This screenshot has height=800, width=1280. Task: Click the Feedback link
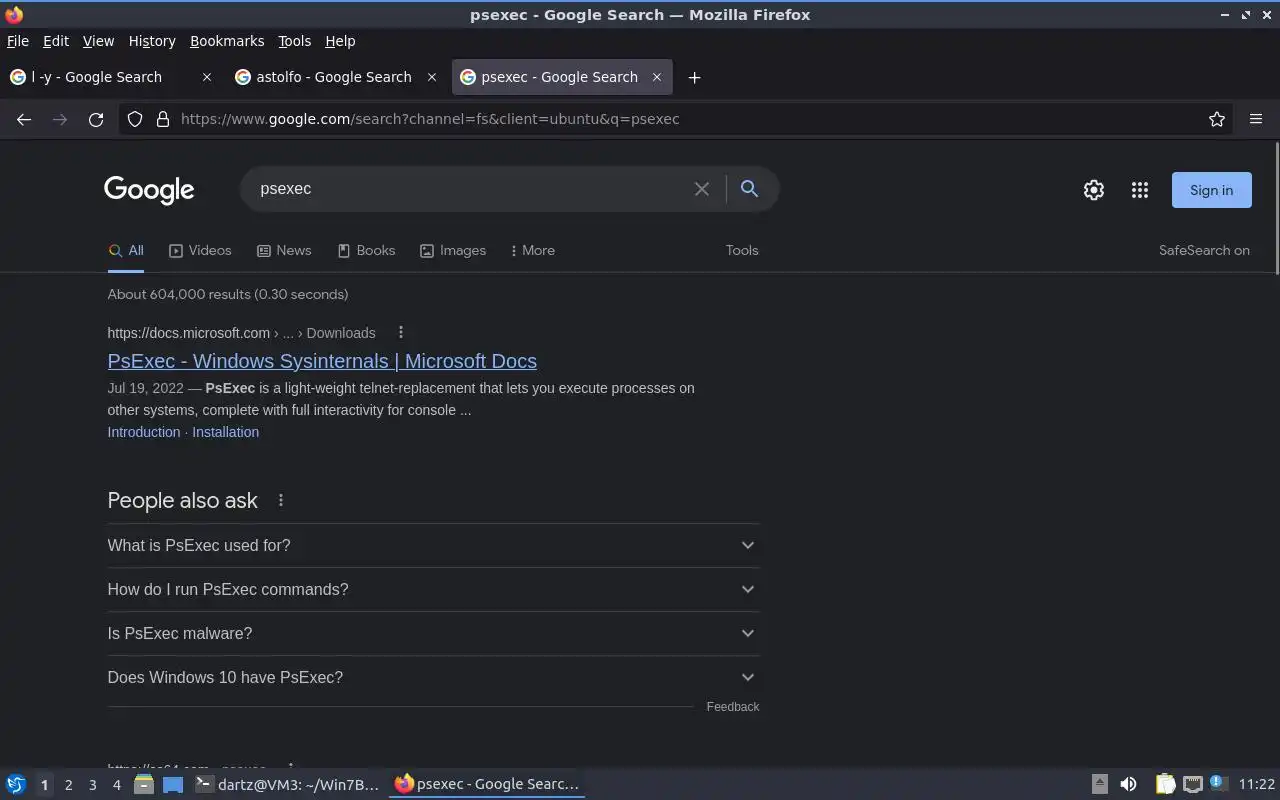point(733,706)
